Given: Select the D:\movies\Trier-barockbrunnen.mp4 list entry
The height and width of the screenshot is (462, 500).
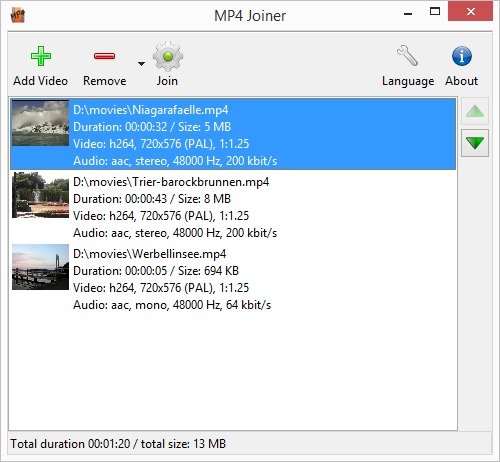Looking at the screenshot, I should (233, 207).
